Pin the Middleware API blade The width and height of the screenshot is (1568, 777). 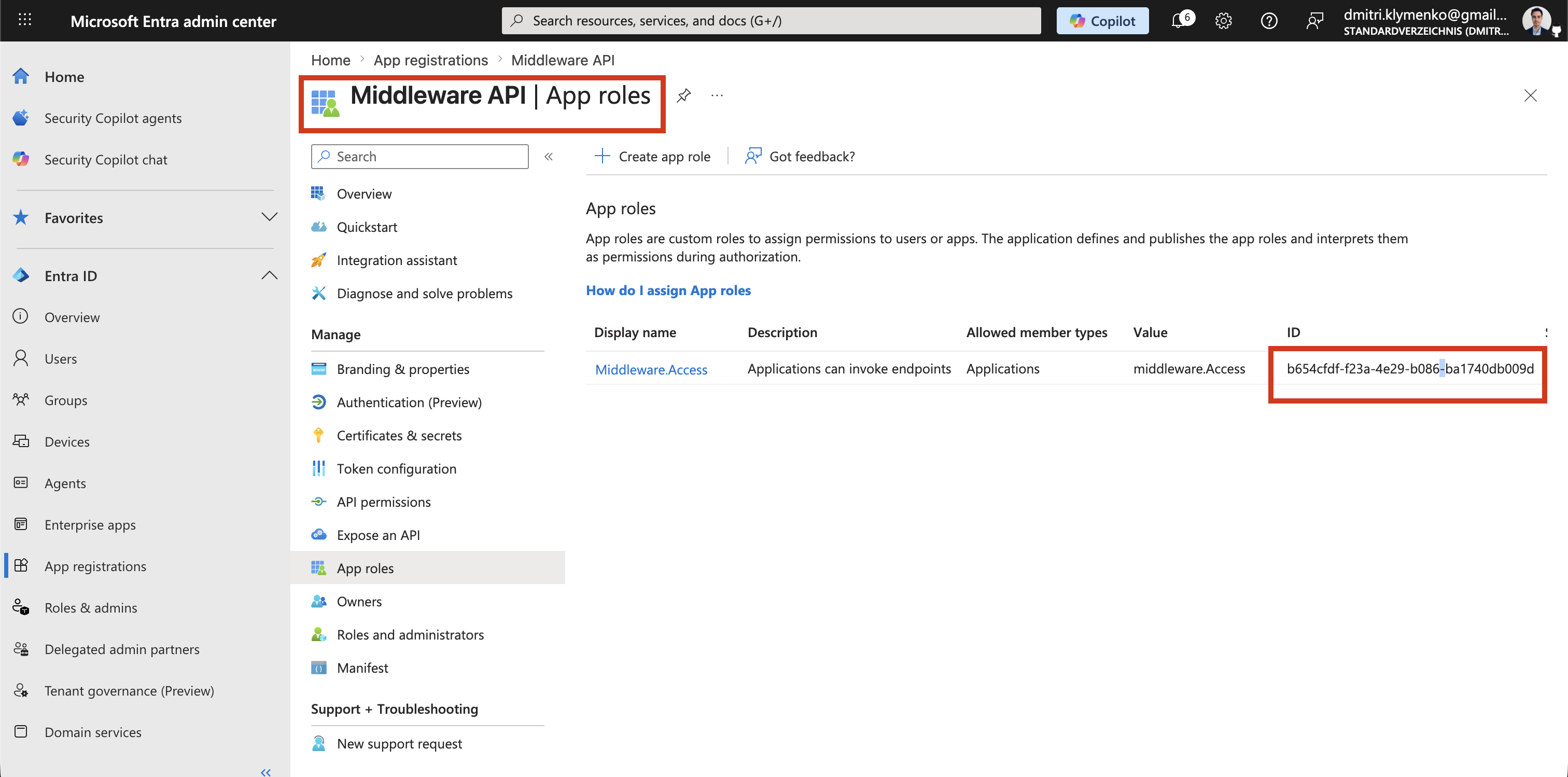[x=683, y=95]
